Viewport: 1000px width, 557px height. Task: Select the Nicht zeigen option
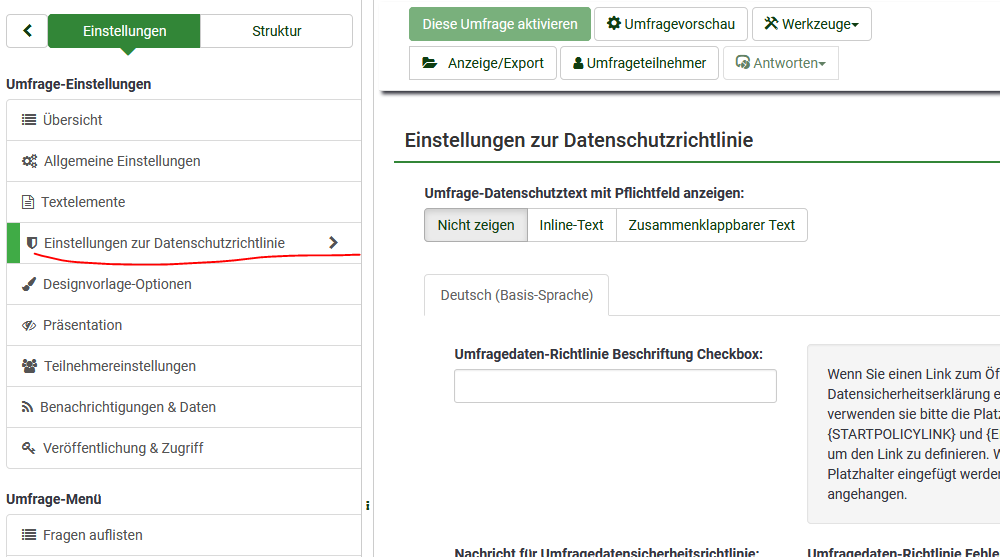click(476, 225)
